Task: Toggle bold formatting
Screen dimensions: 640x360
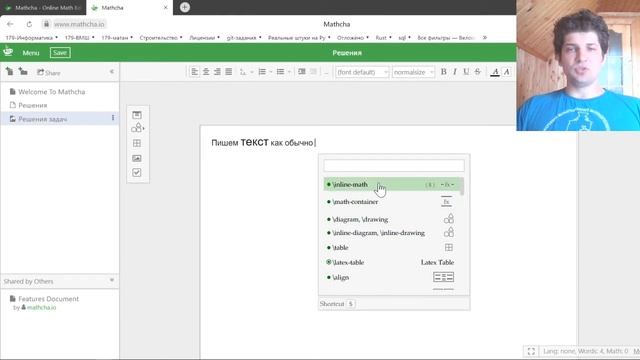Action: click(443, 72)
